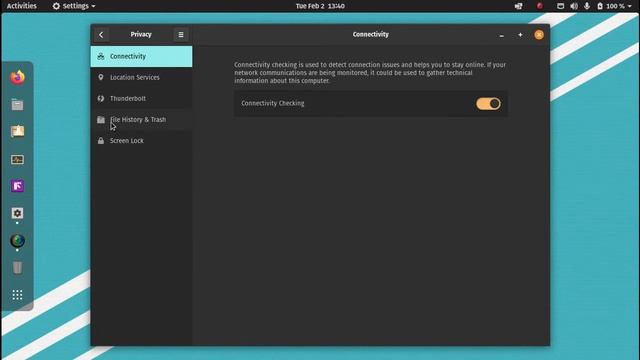The width and height of the screenshot is (640, 360).
Task: Open Thunderbolt settings panel
Action: [141, 98]
